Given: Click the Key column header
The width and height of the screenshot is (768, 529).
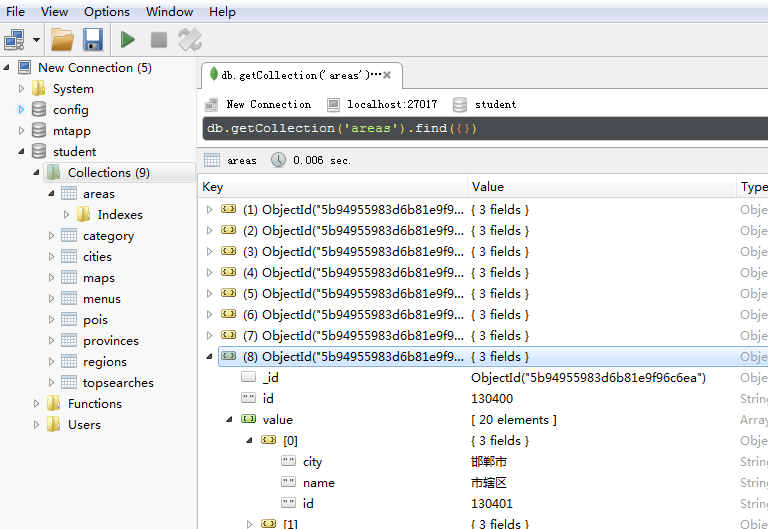Looking at the screenshot, I should coord(333,187).
